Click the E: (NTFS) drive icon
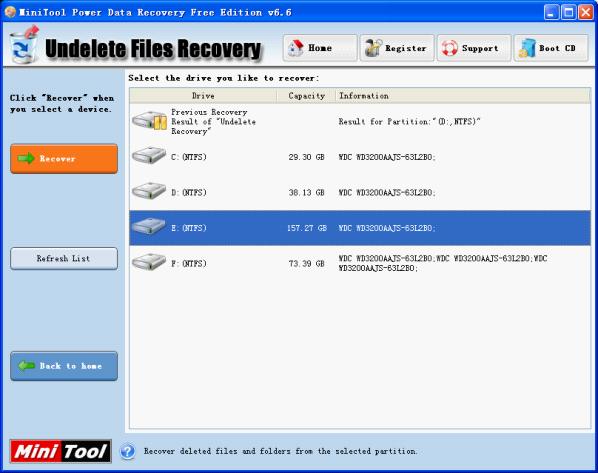This screenshot has height=473, width=598. (x=149, y=226)
